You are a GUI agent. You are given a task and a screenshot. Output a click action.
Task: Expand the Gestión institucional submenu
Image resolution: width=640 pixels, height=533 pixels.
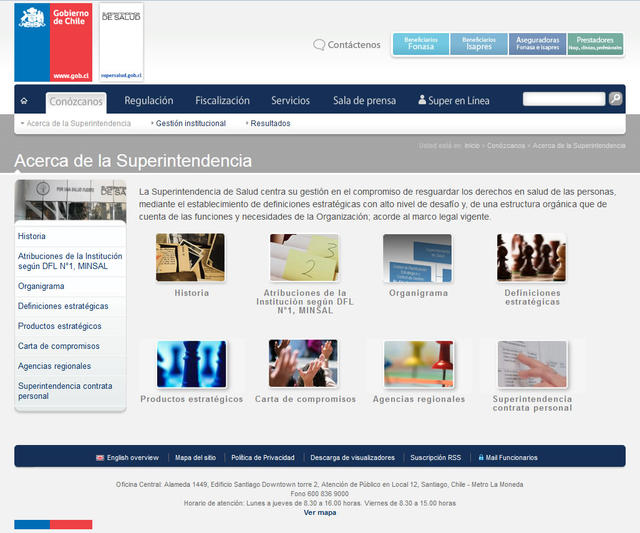click(x=190, y=124)
